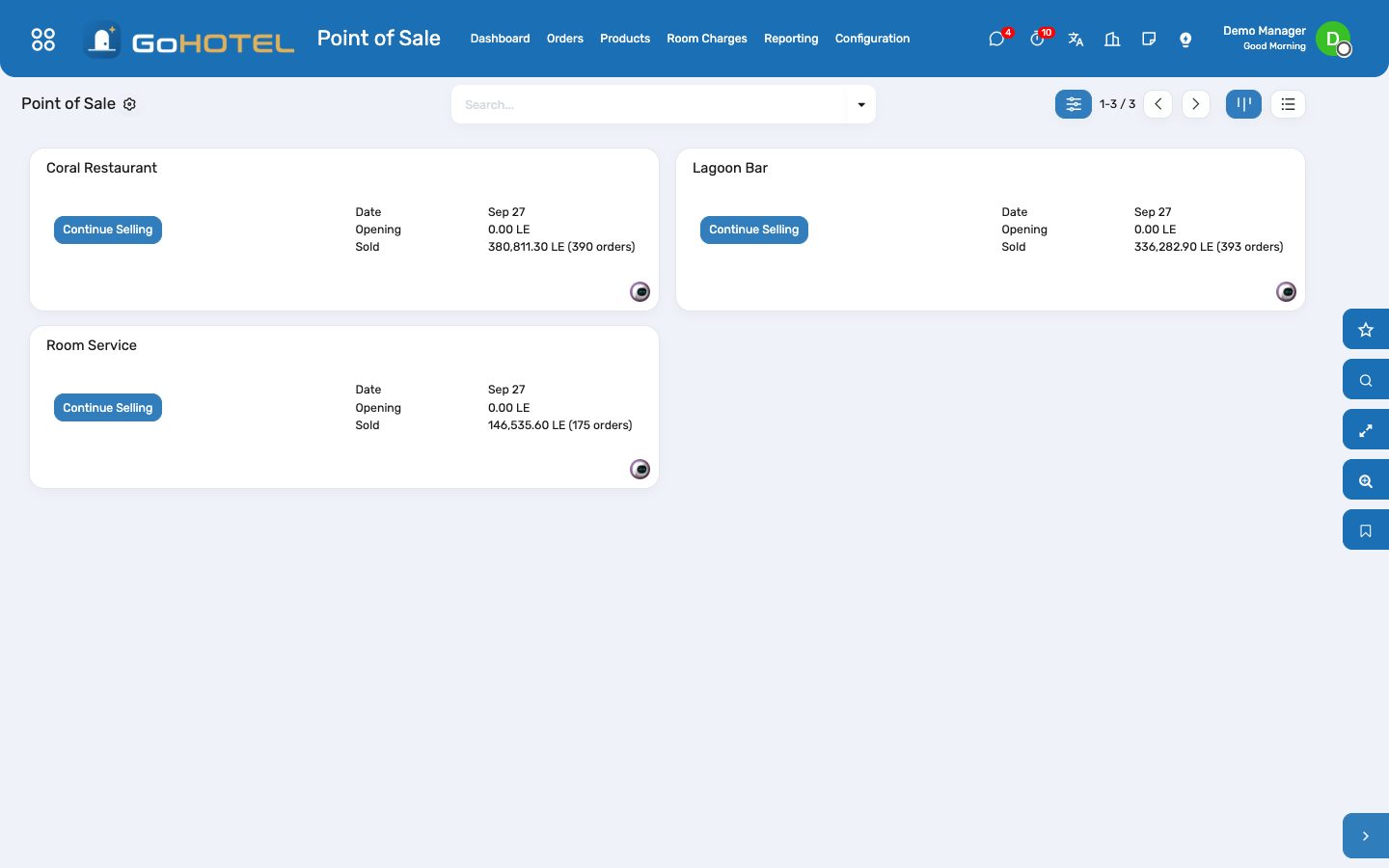Switch to list view
1389x868 pixels.
[x=1288, y=104]
